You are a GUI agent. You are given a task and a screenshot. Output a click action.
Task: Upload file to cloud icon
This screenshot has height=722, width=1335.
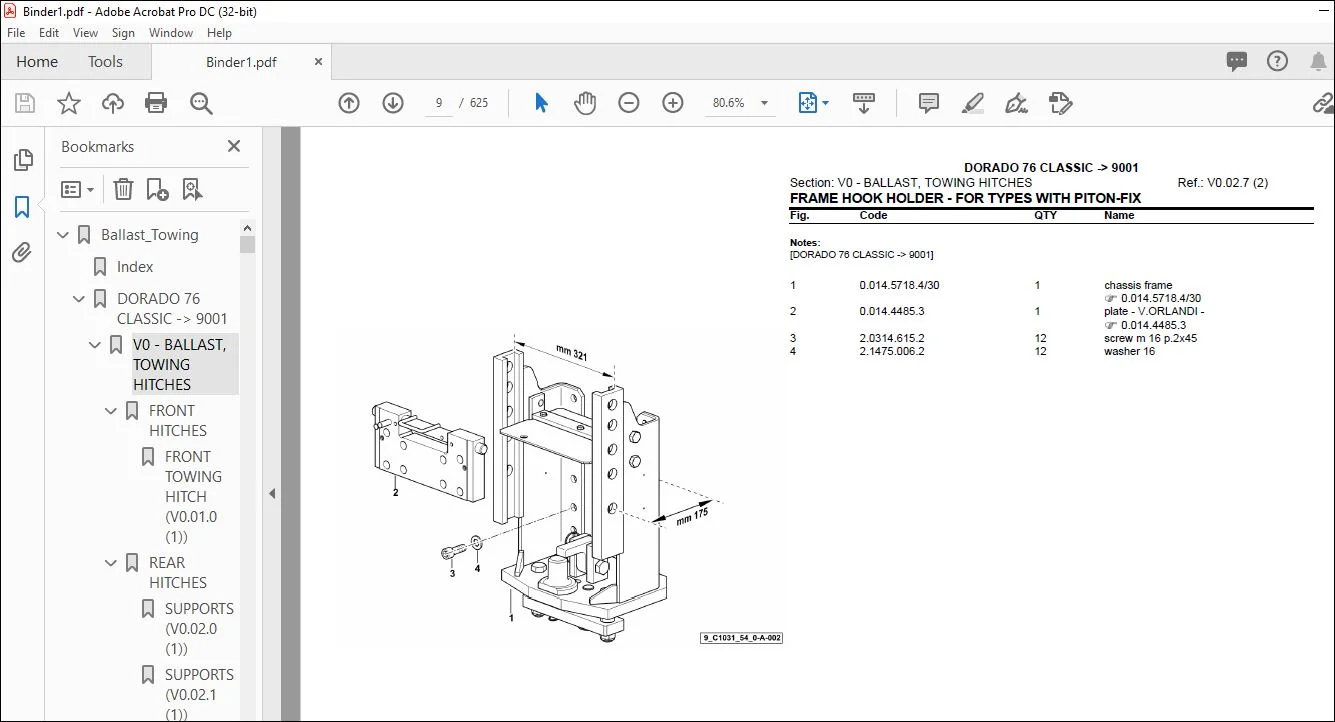[x=113, y=103]
